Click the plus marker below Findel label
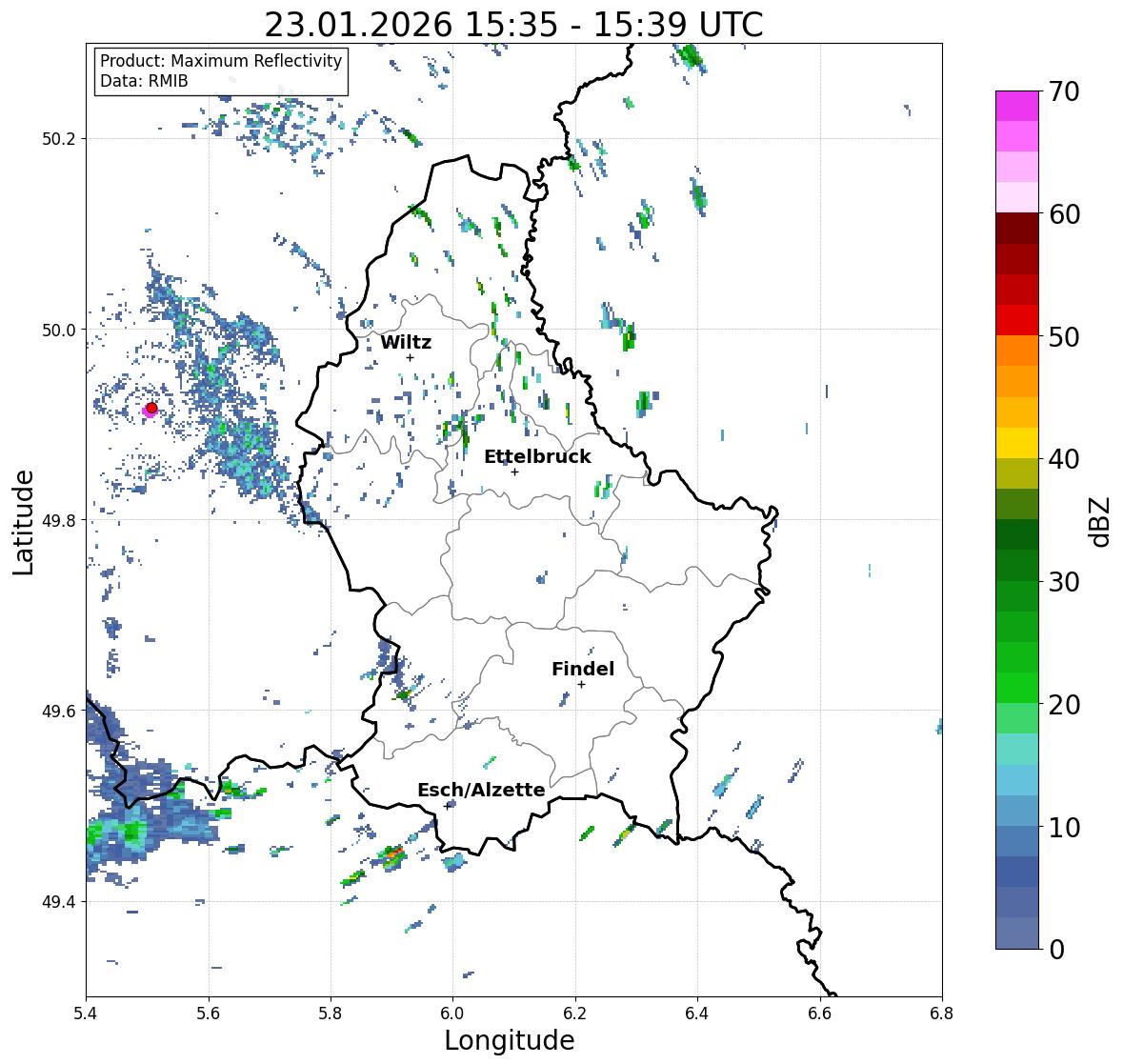The image size is (1123, 1064). (x=582, y=685)
